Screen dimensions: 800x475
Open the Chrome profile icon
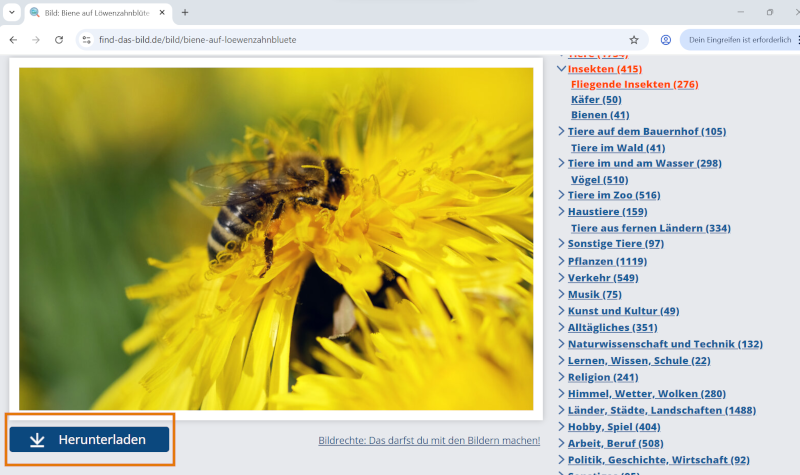(666, 40)
